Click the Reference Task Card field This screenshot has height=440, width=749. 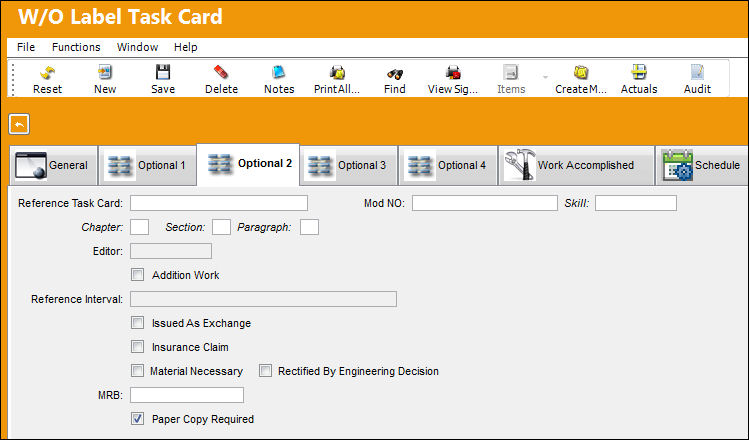click(219, 203)
